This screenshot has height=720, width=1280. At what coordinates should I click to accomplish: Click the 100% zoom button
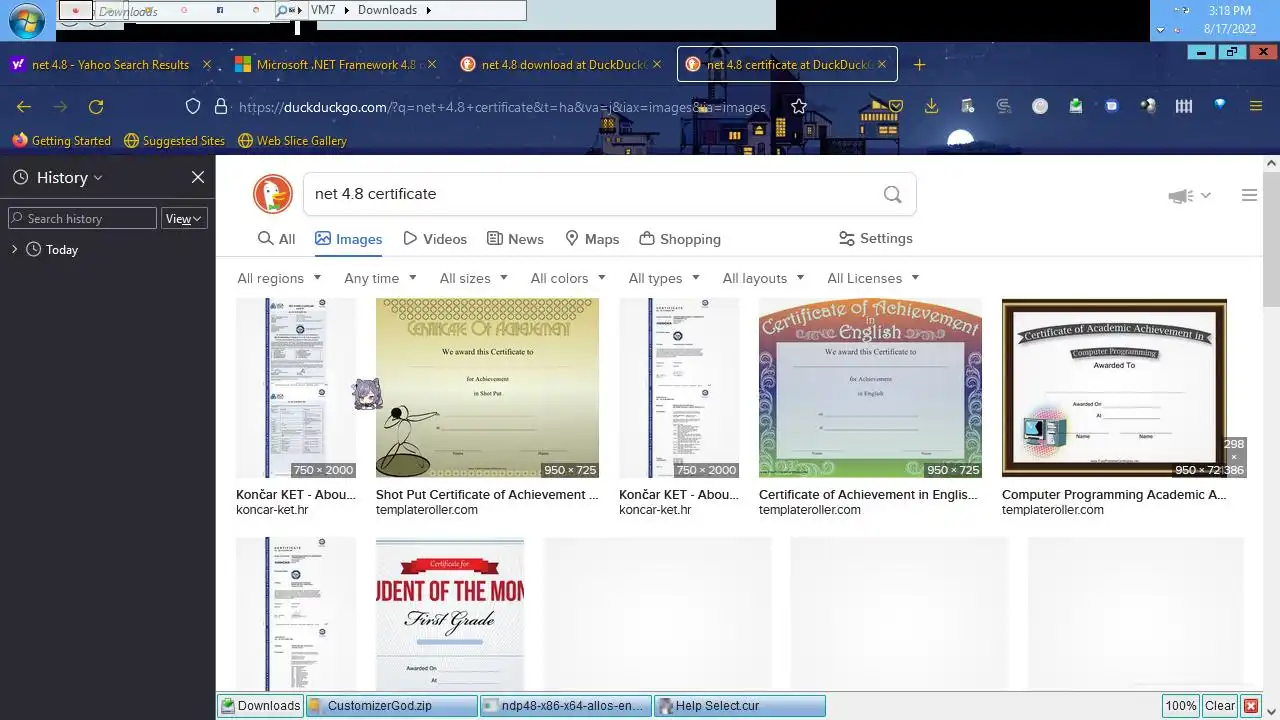click(1181, 706)
